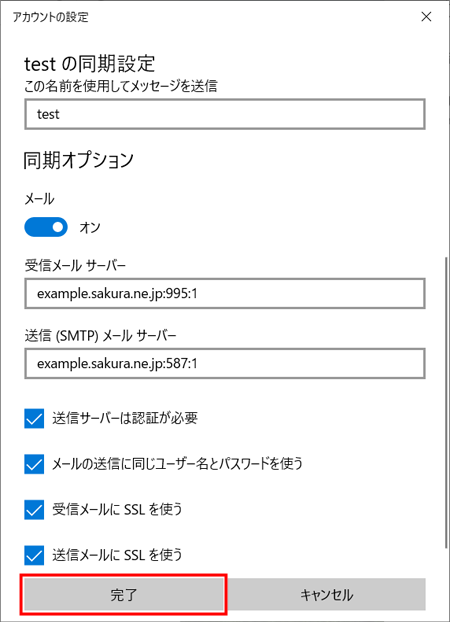Viewport: 450px width, 622px height.
Task: Click the 送信 (SMTP) メール サーバー label
Action: (x=100, y=336)
